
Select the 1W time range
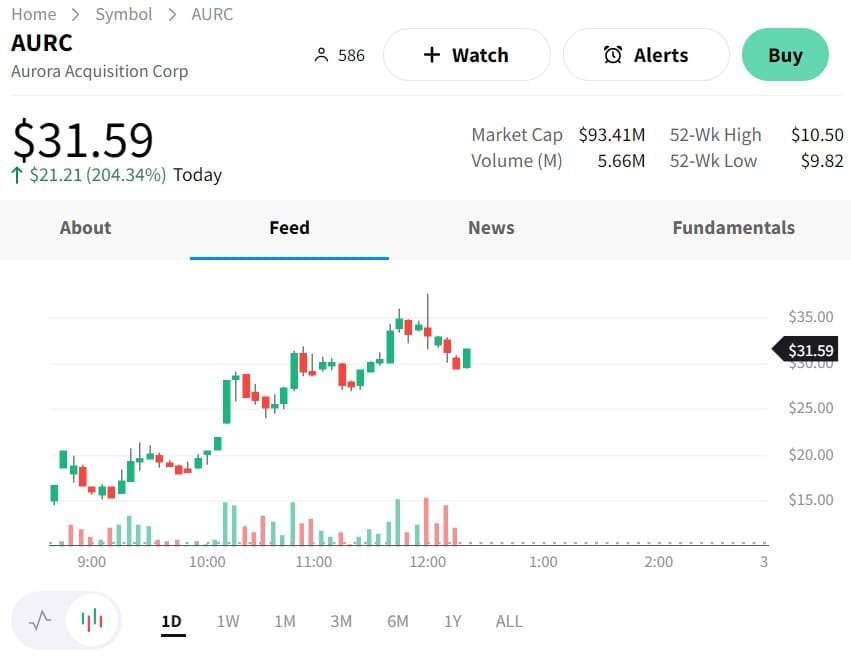click(228, 621)
